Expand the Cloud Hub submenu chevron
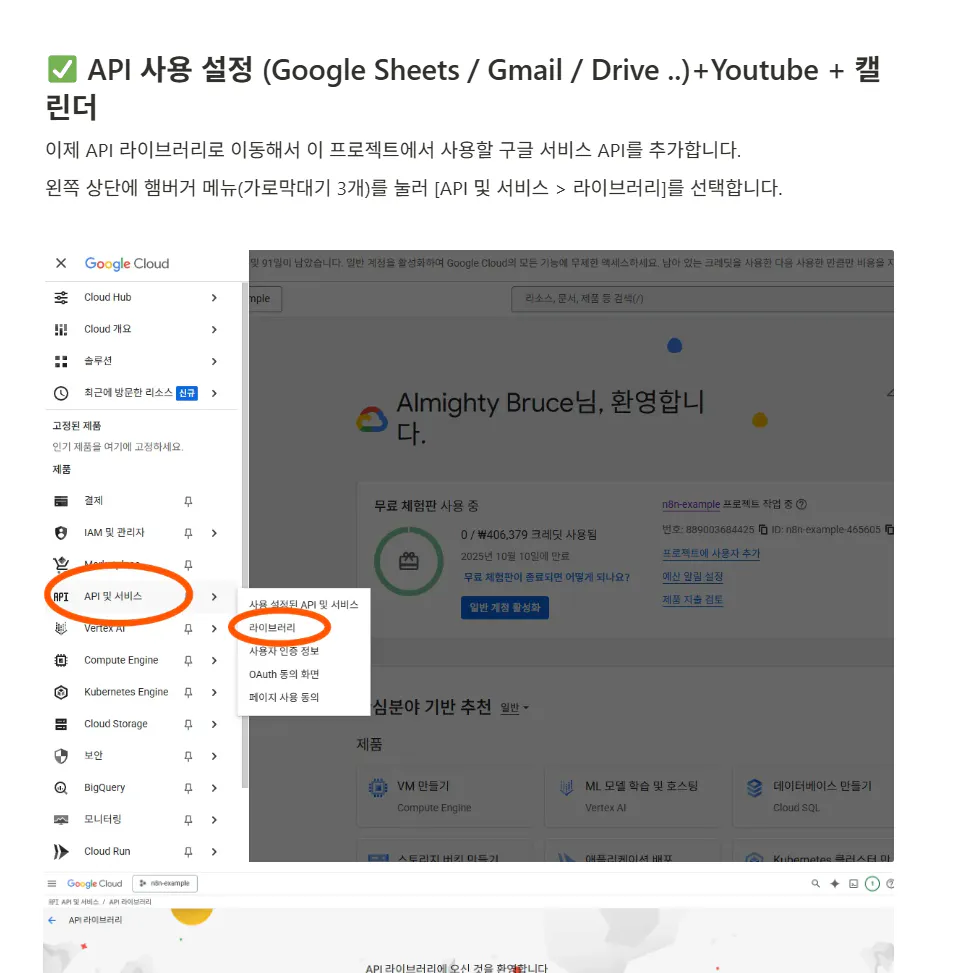 click(x=214, y=298)
